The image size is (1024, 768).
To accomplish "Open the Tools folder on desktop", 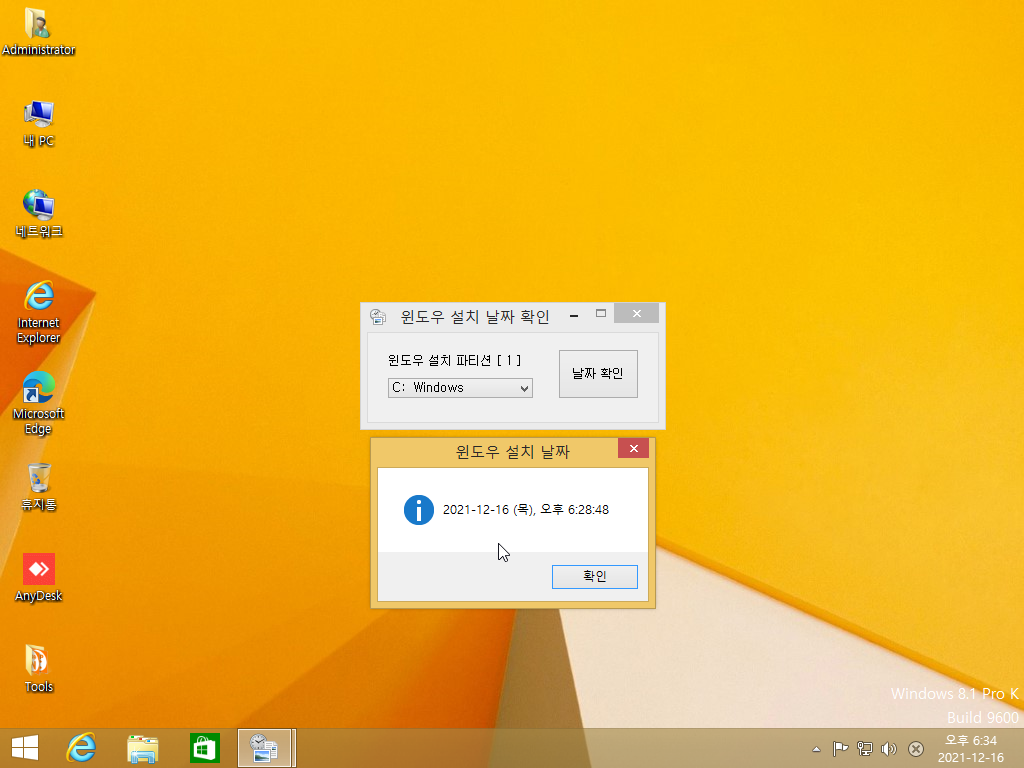I will 38,669.
